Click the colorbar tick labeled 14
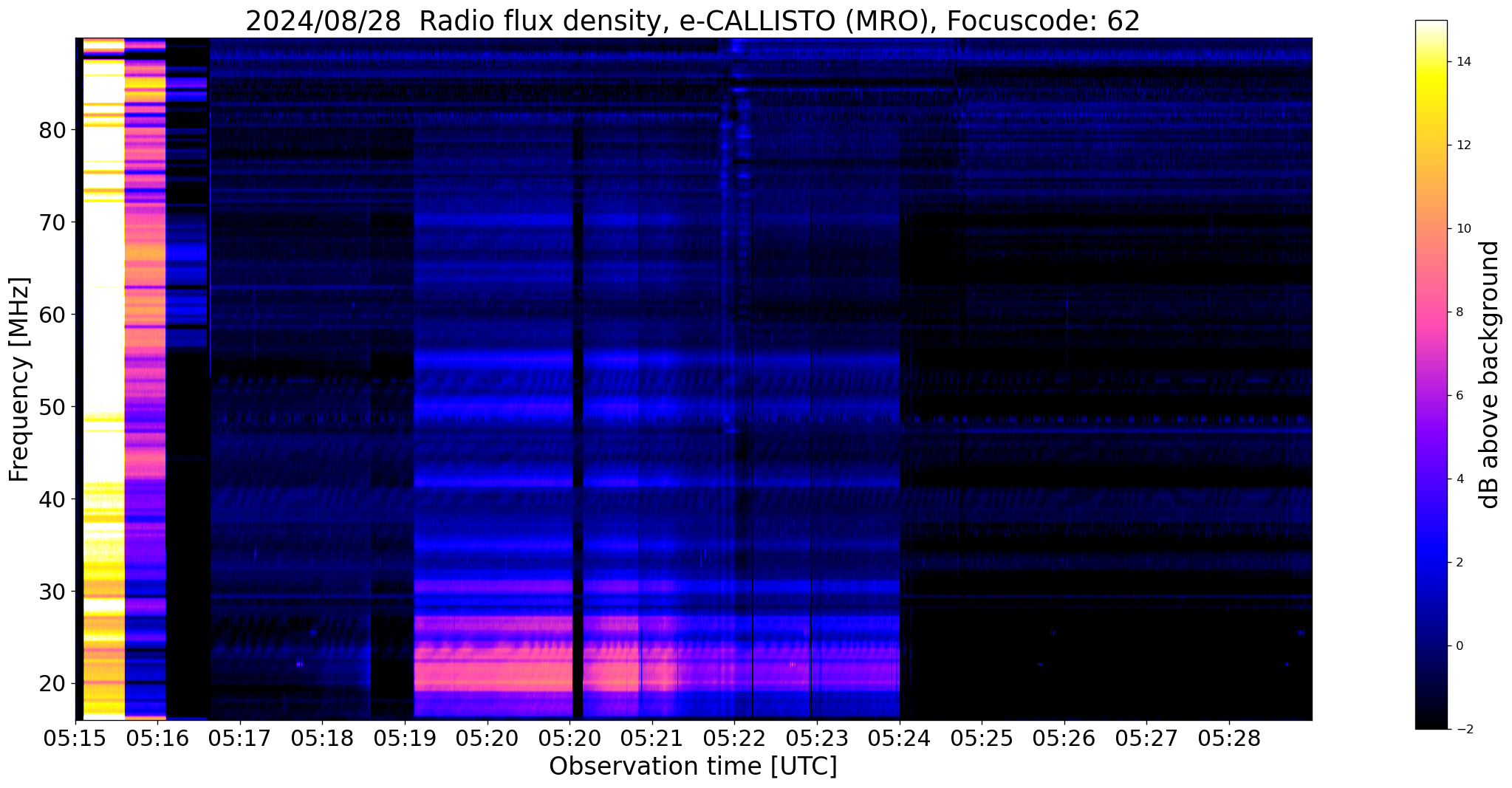This screenshot has width=1512, height=788. (1462, 62)
